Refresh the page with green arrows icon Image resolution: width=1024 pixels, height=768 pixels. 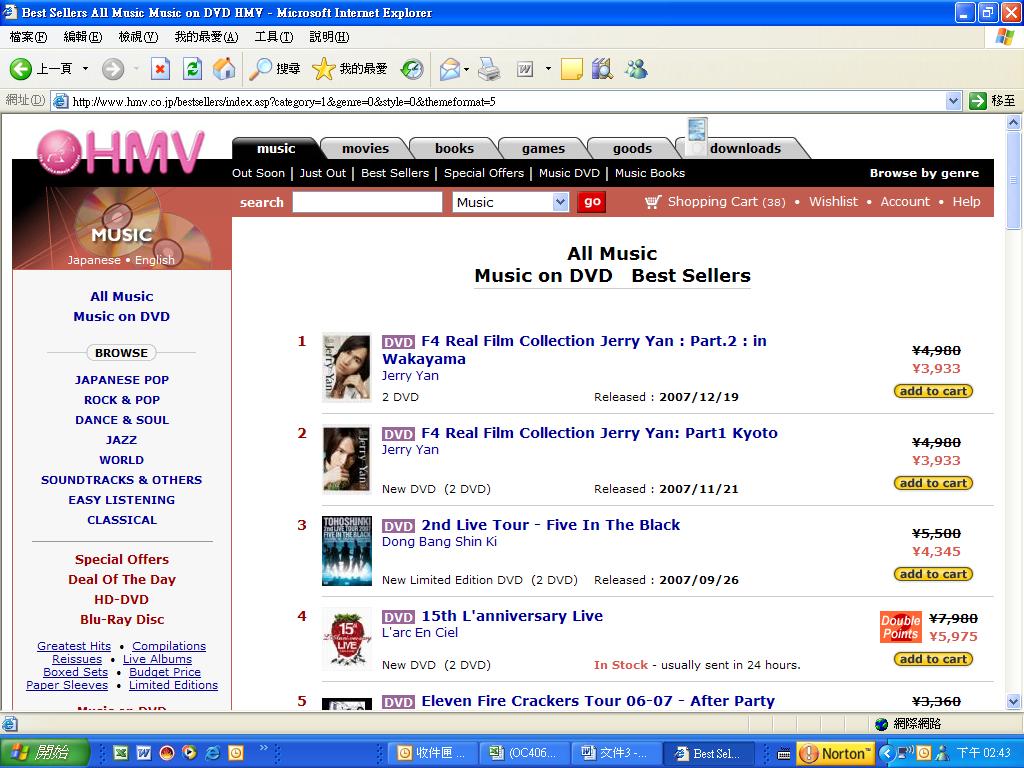(193, 69)
